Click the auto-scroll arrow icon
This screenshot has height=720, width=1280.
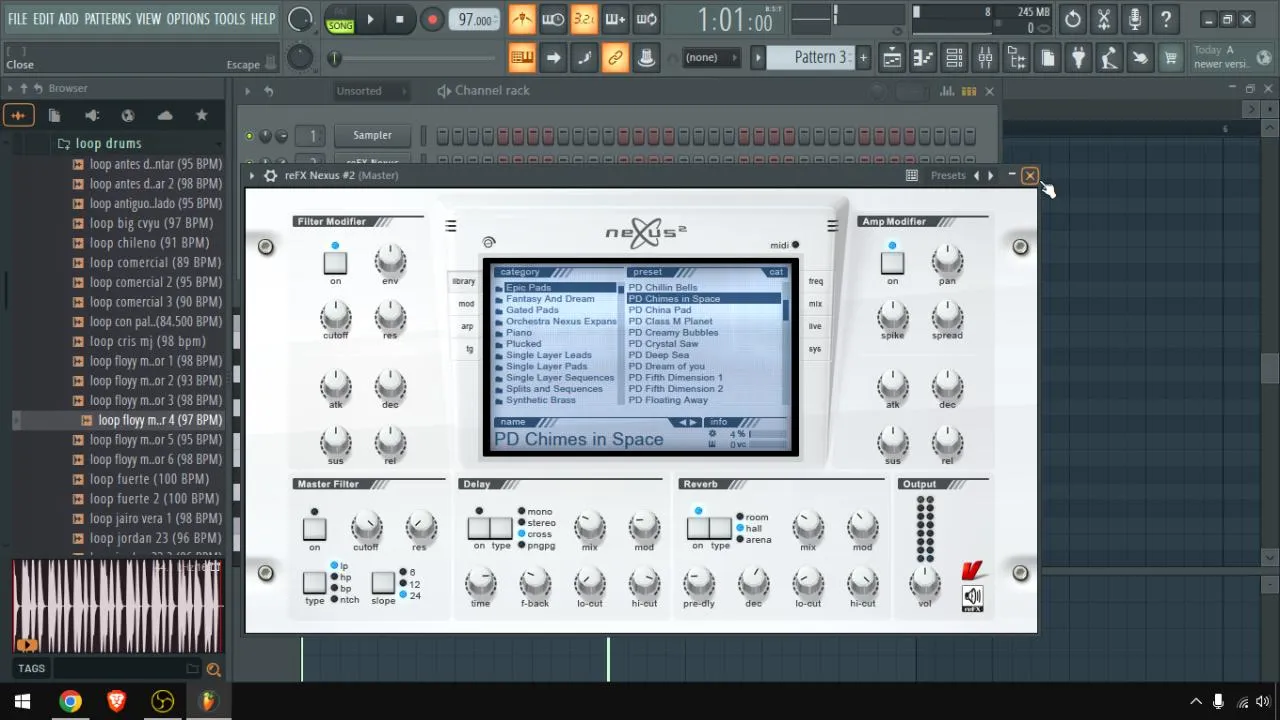click(553, 58)
